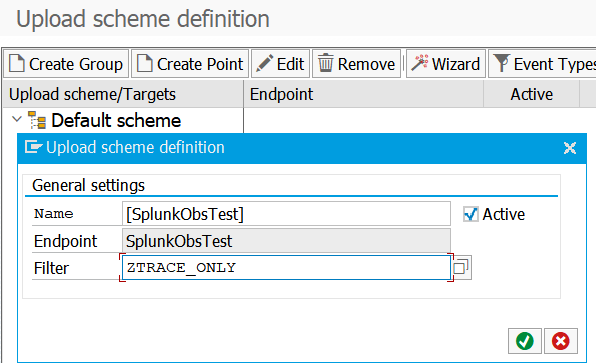Launch the Wizard wand icon
596x363 pixels.
point(420,63)
